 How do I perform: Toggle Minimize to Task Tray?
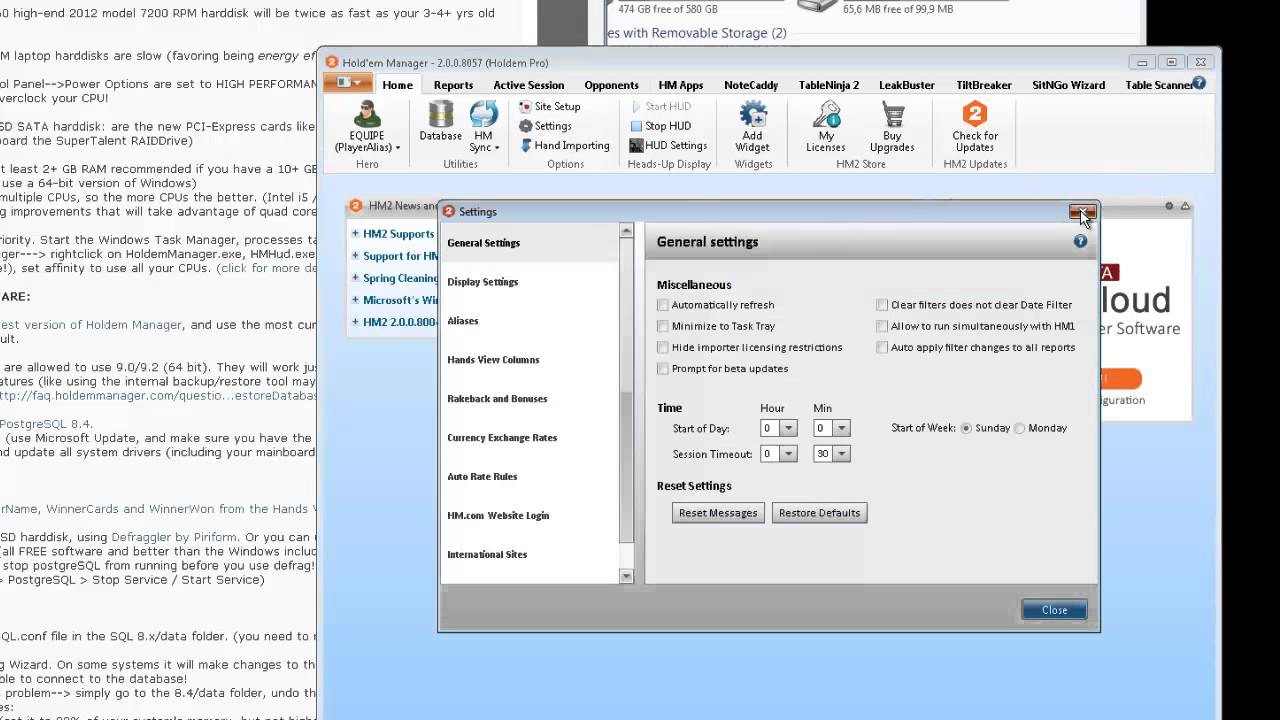pos(663,326)
